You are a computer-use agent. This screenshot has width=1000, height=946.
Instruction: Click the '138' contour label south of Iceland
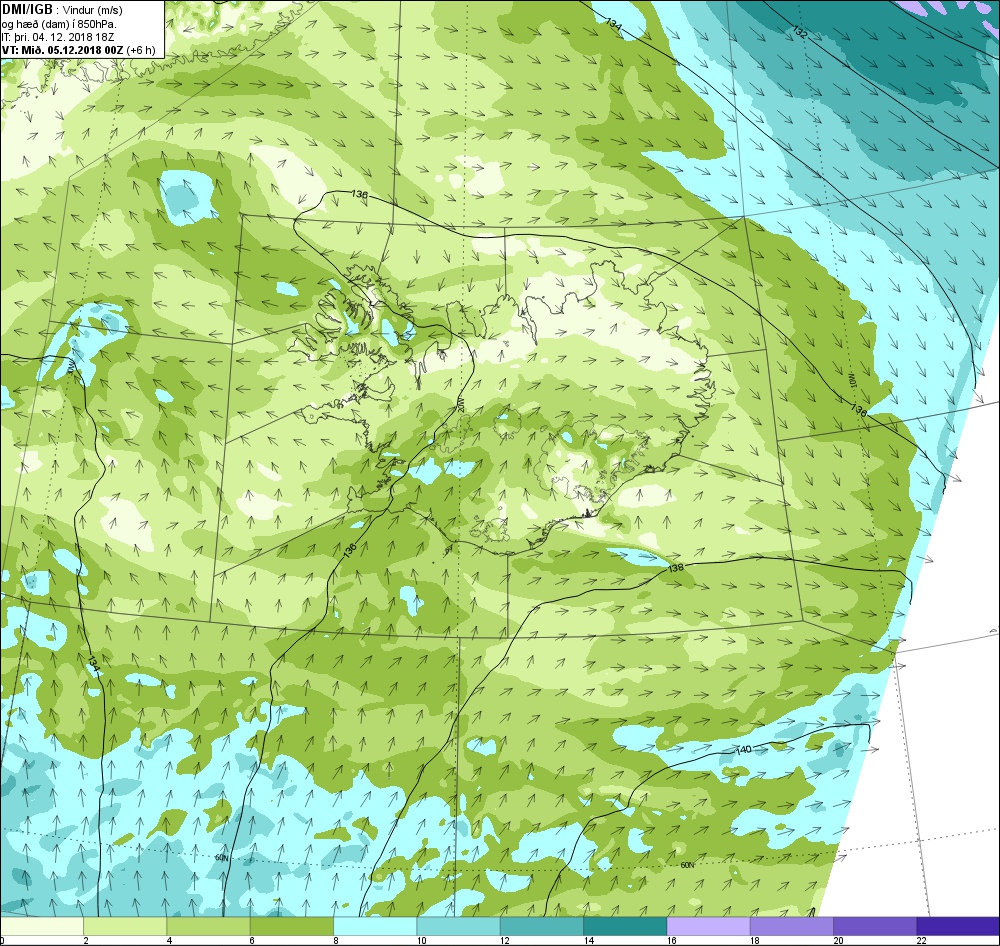click(675, 568)
